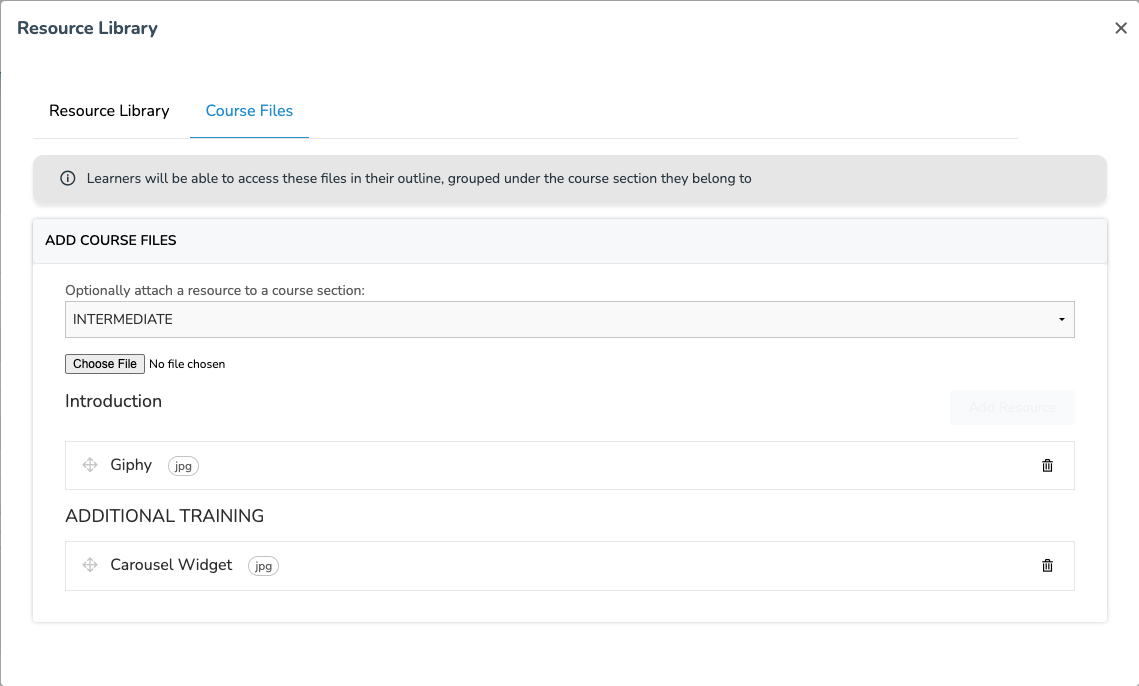Image resolution: width=1139 pixels, height=686 pixels.
Task: Click the Choose File button
Action: click(104, 363)
